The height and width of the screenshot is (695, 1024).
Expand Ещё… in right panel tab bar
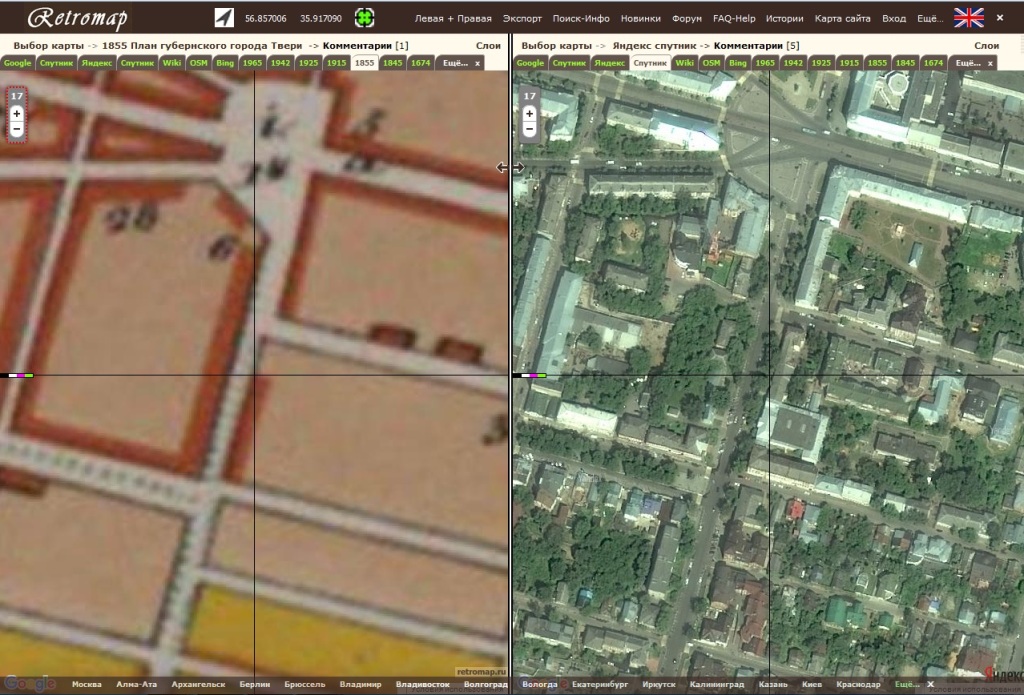coord(968,63)
